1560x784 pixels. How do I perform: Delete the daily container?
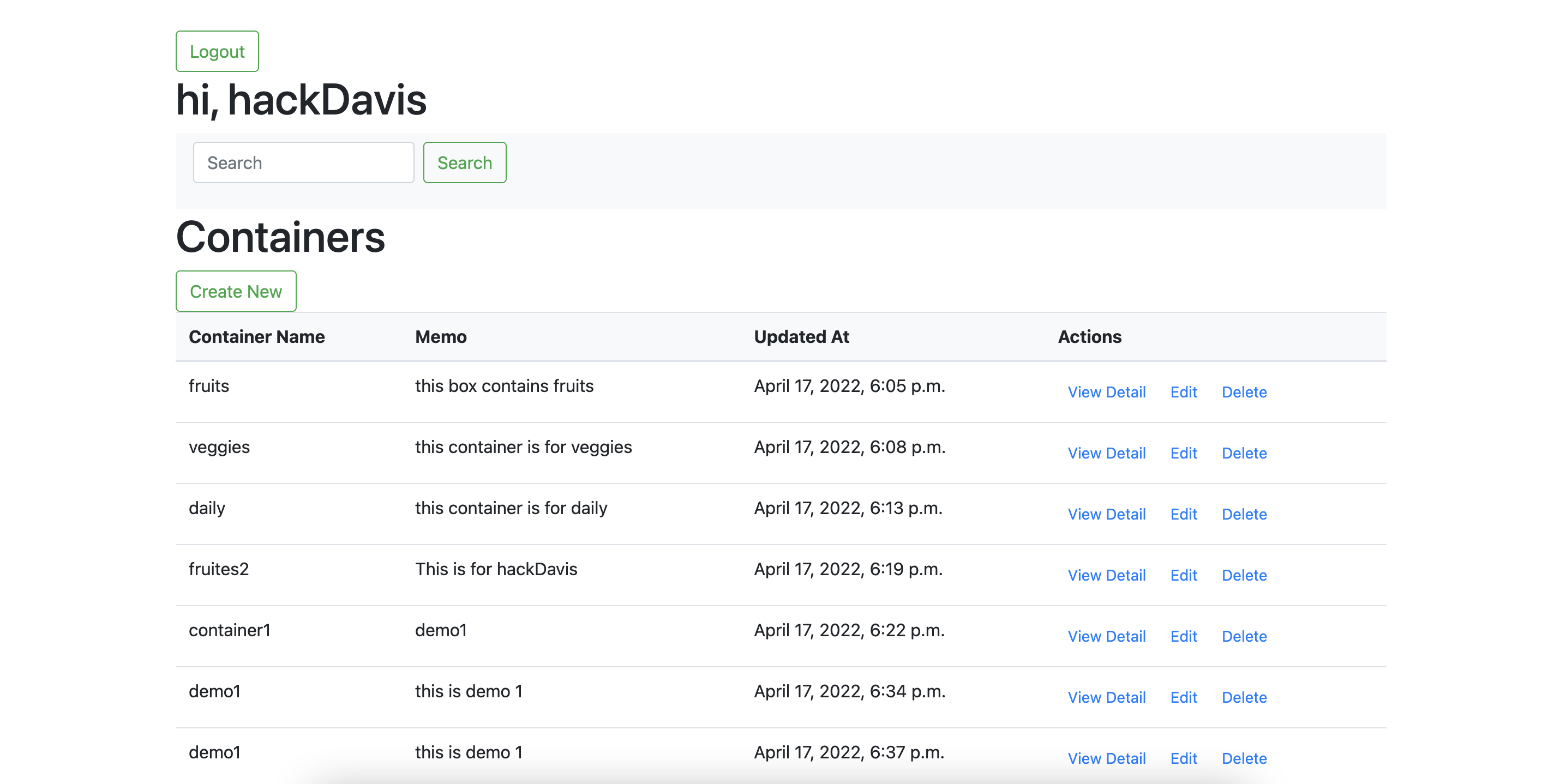(1243, 514)
